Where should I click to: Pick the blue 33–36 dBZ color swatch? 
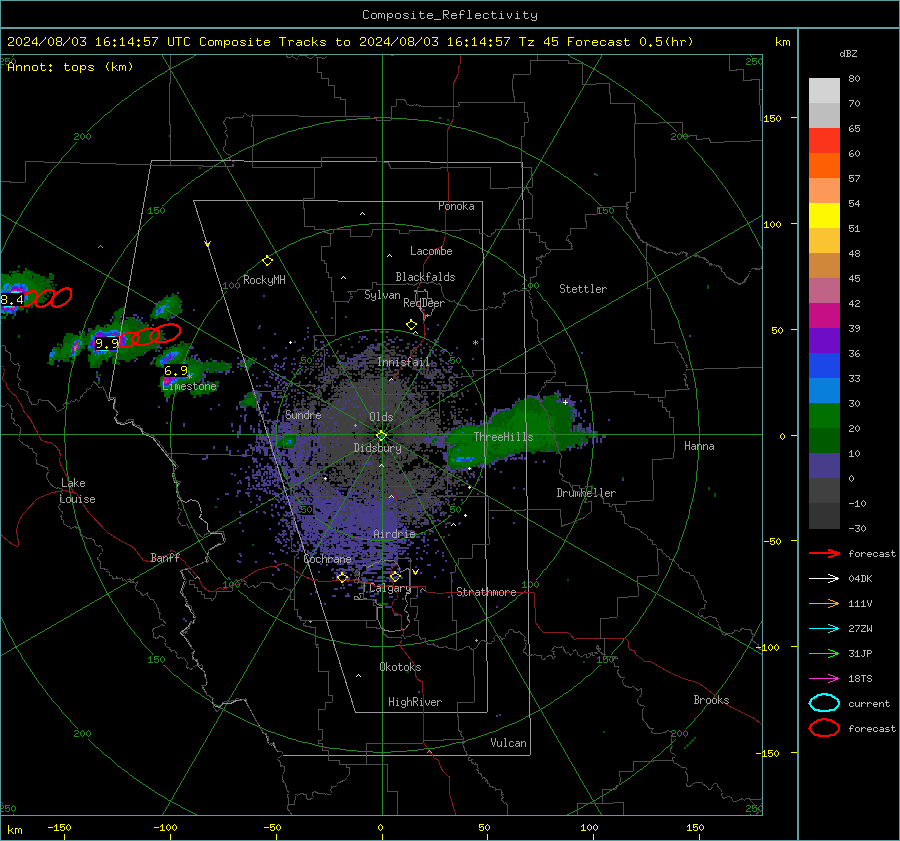[824, 366]
